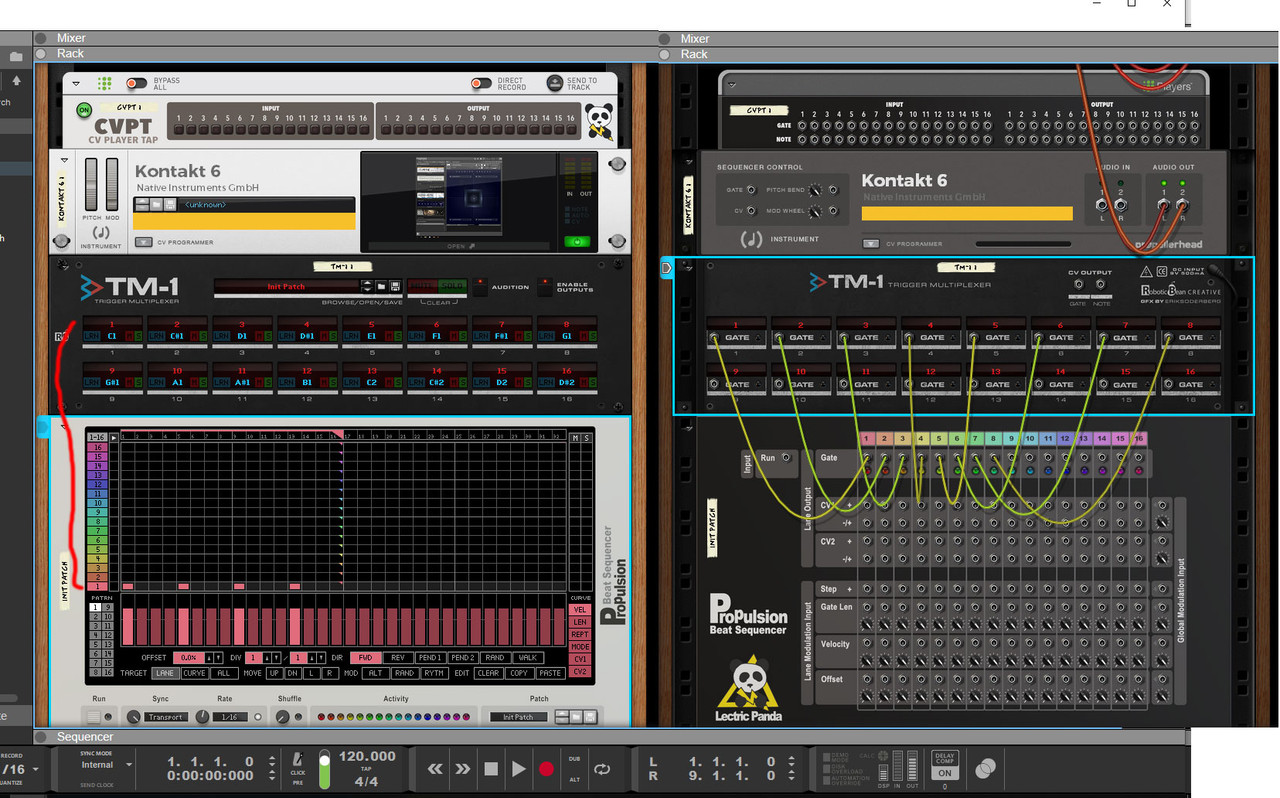
Task: Click the Alt take button in transport
Action: [x=574, y=779]
